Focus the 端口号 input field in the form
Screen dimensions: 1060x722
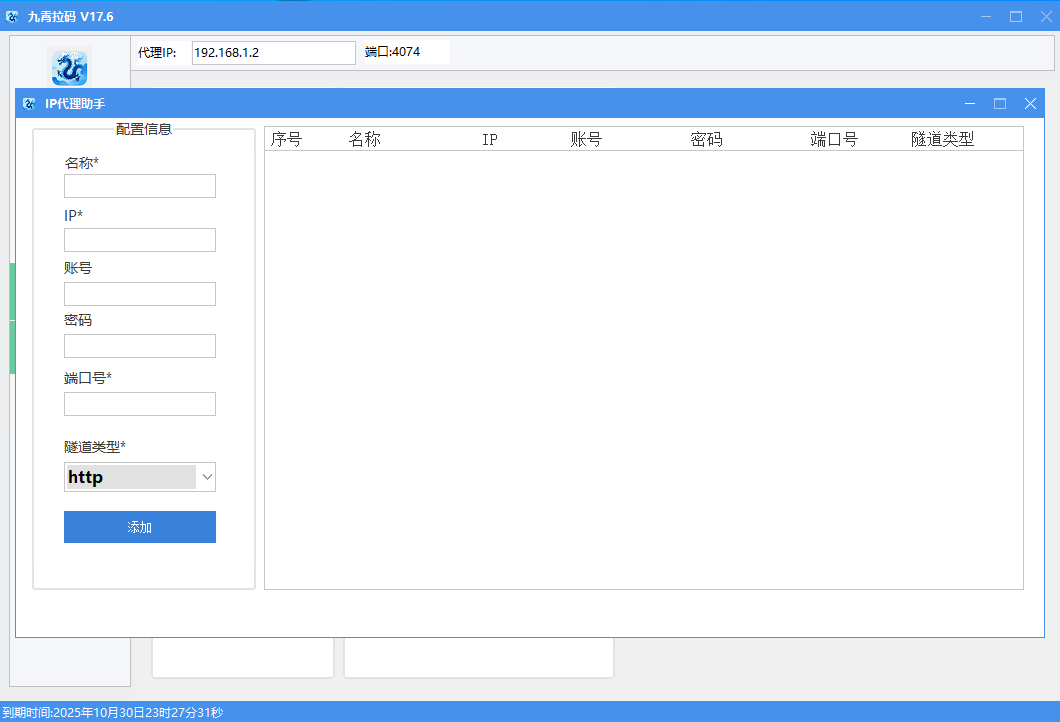140,404
